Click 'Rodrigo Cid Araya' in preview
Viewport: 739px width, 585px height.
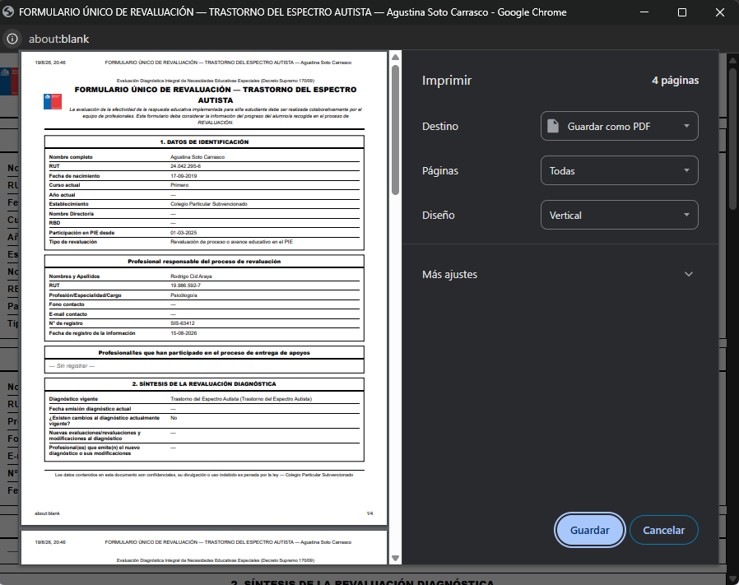(191, 276)
